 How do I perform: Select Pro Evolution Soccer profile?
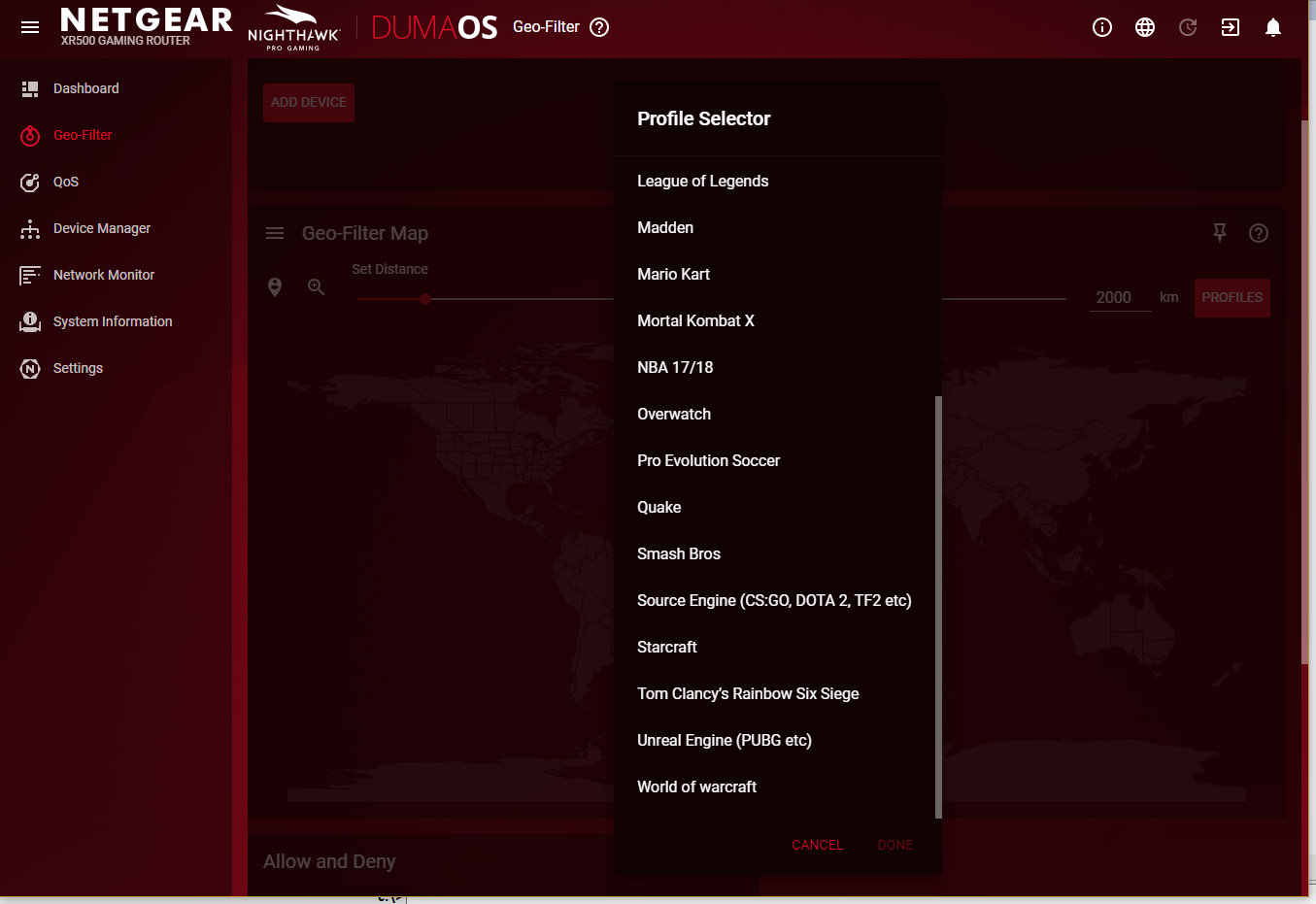pos(774,460)
